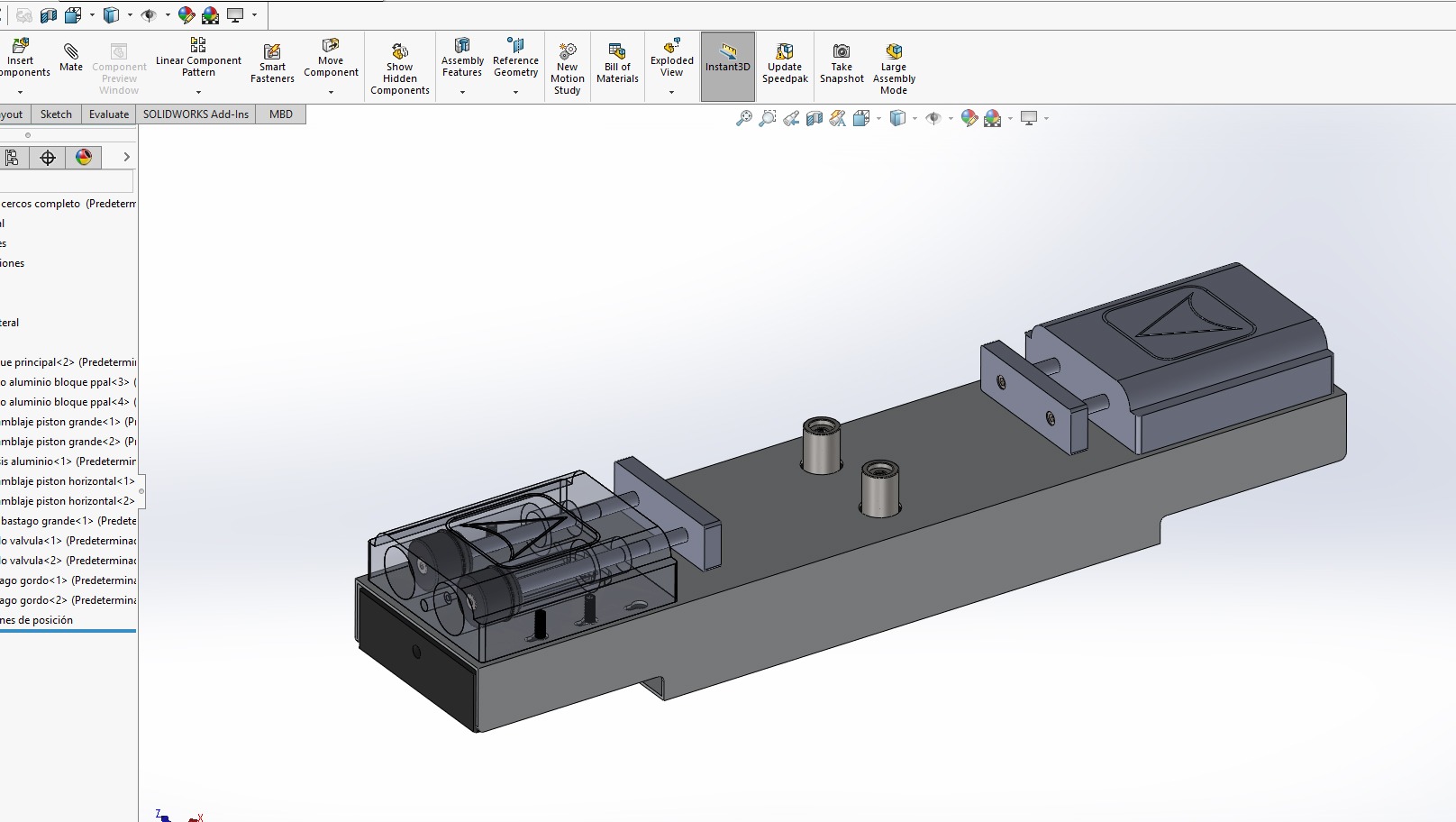Switch to the Evaluate tab
Viewport: 1456px width, 822px height.
coord(108,114)
